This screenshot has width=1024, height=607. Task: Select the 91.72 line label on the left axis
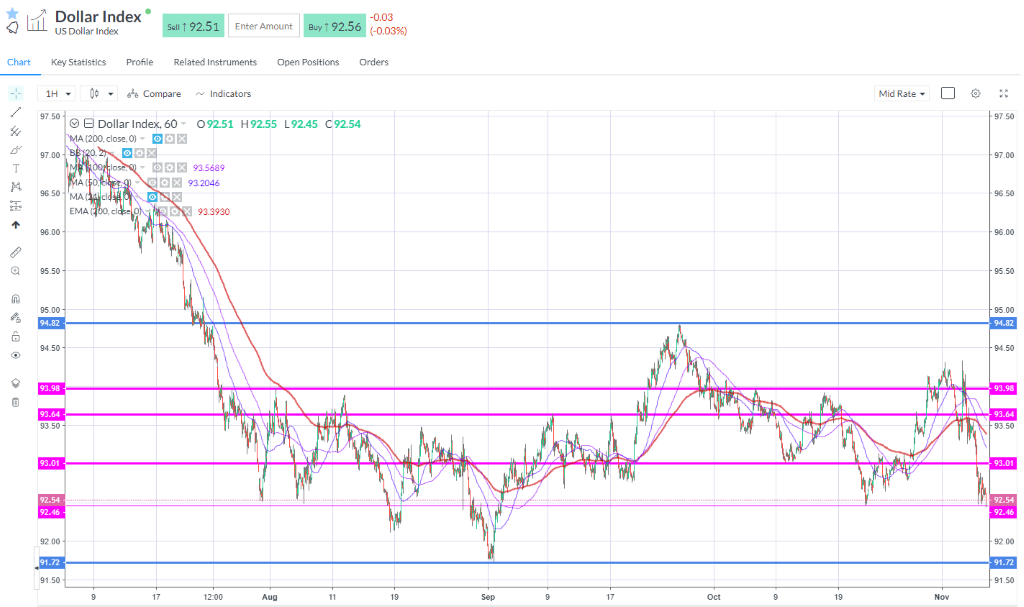coord(50,563)
